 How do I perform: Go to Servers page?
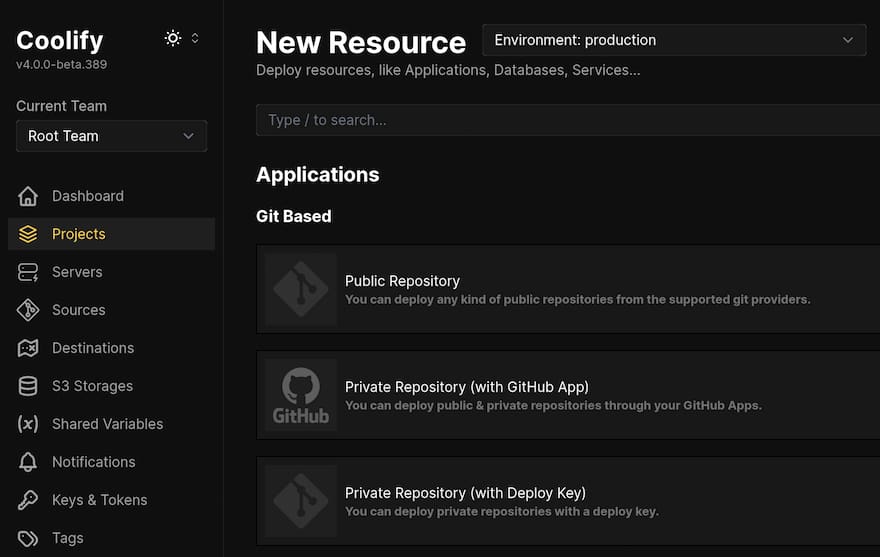[77, 272]
